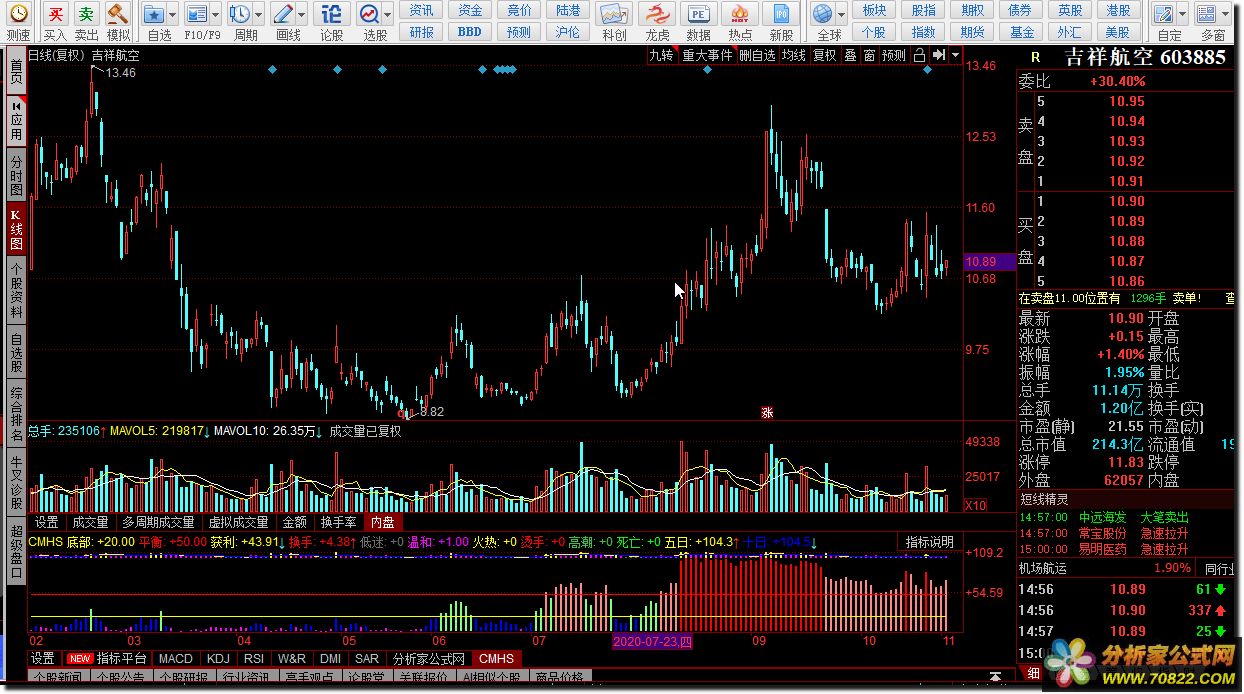Screen dimensions: 1244x694
Task: Click the 买入 buy icon
Action: tap(55, 14)
